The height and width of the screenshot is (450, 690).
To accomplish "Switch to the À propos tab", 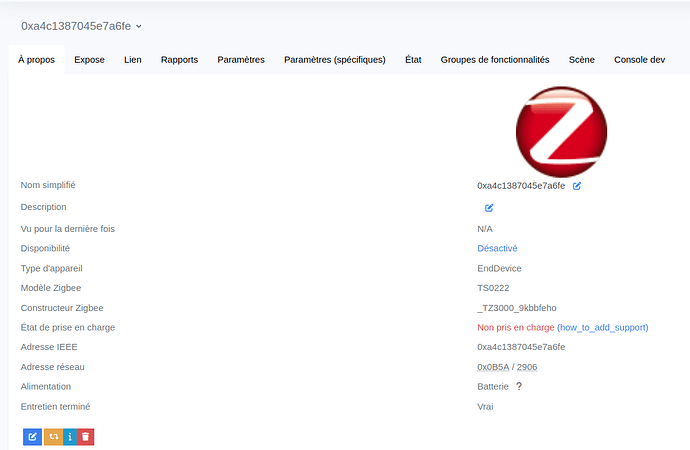I will [37, 60].
